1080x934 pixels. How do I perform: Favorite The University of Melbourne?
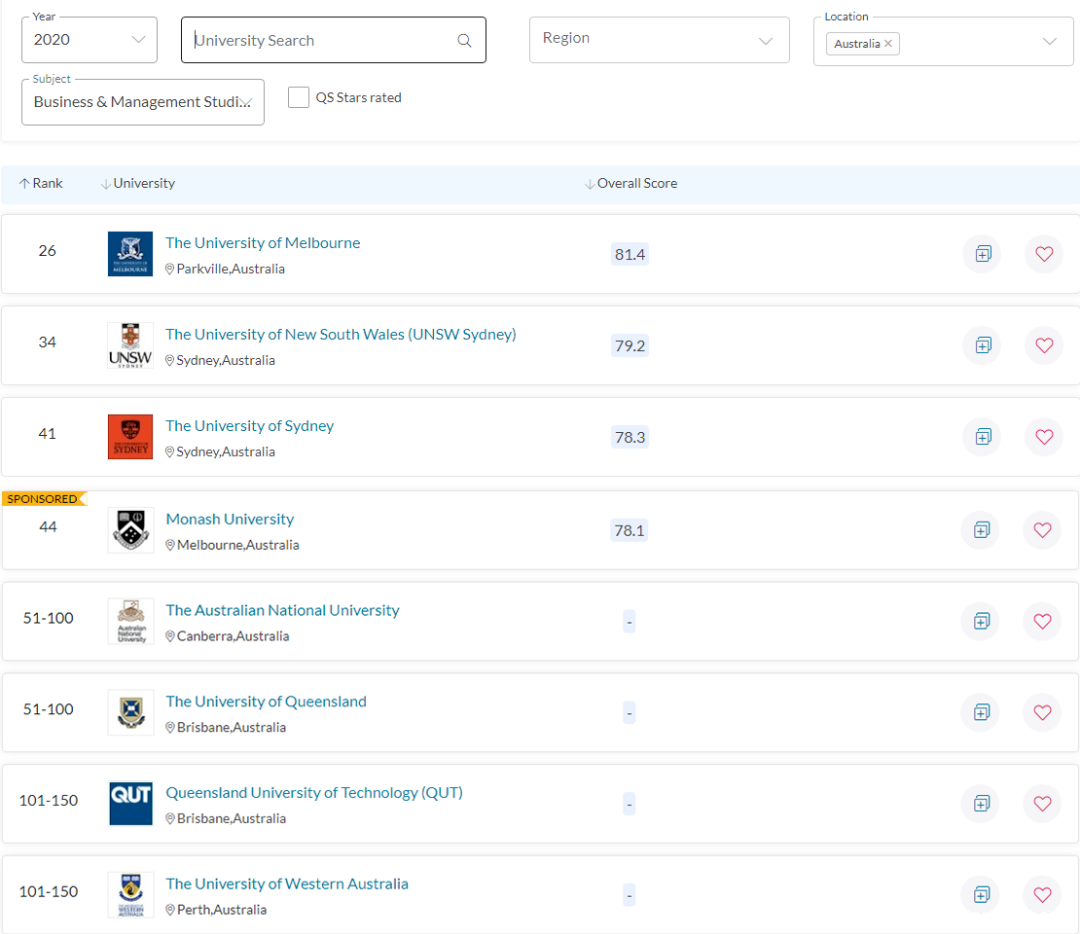coord(1044,254)
